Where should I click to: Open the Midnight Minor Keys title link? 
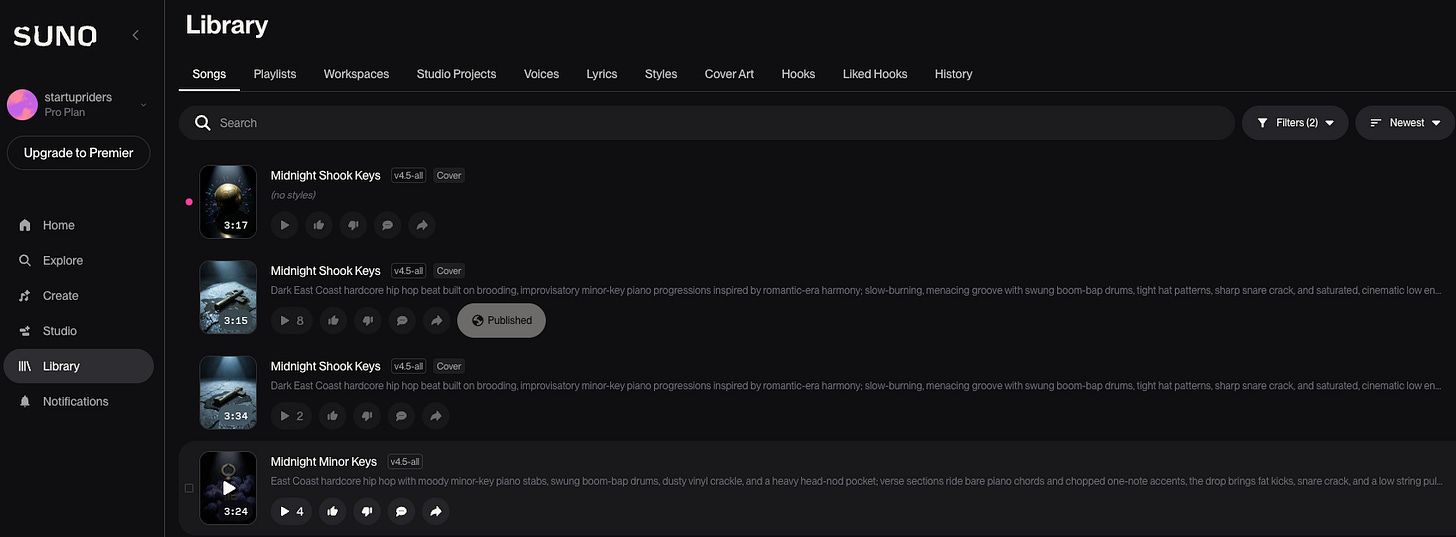pos(324,462)
